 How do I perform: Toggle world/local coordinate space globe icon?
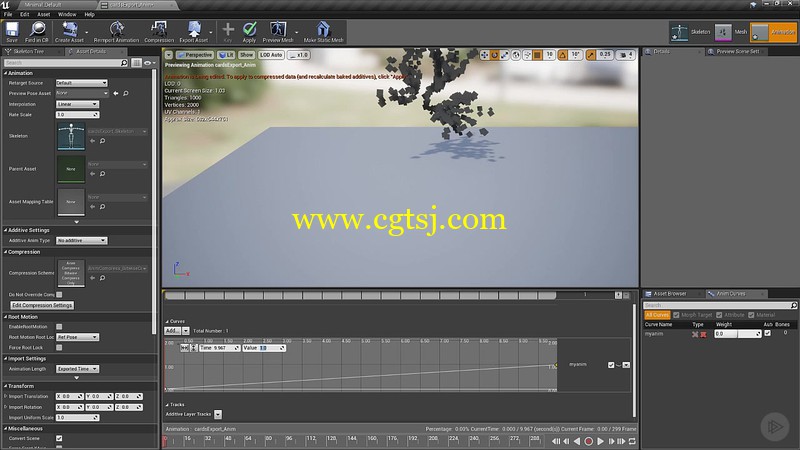pyautogui.click(x=516, y=55)
